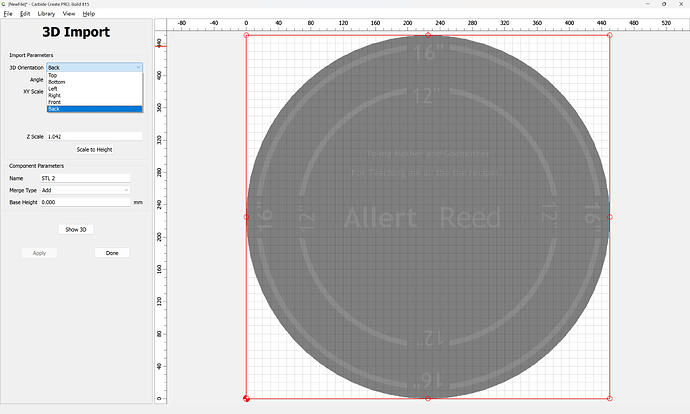Select Top orientation in the list

pyautogui.click(x=95, y=75)
